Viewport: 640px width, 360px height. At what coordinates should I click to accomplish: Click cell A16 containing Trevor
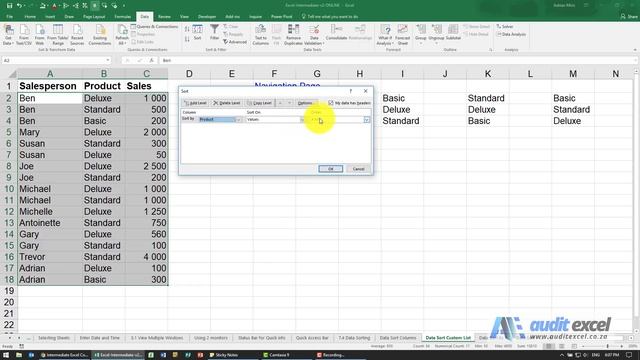tap(50, 257)
